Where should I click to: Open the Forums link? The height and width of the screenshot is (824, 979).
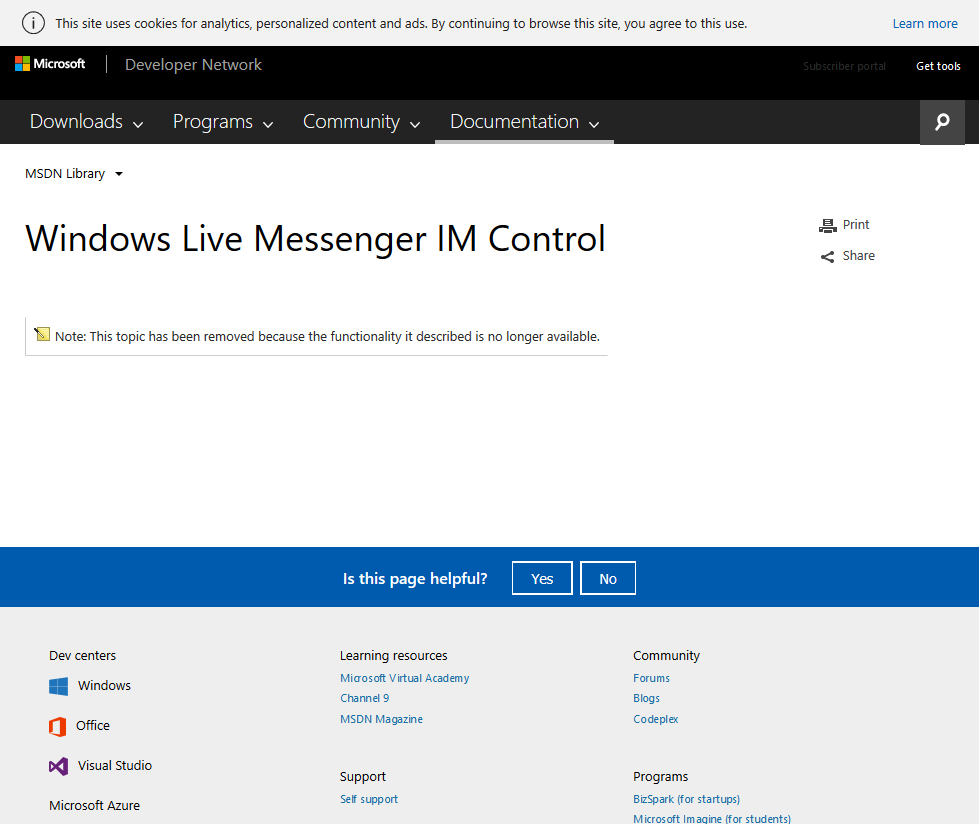click(x=651, y=678)
